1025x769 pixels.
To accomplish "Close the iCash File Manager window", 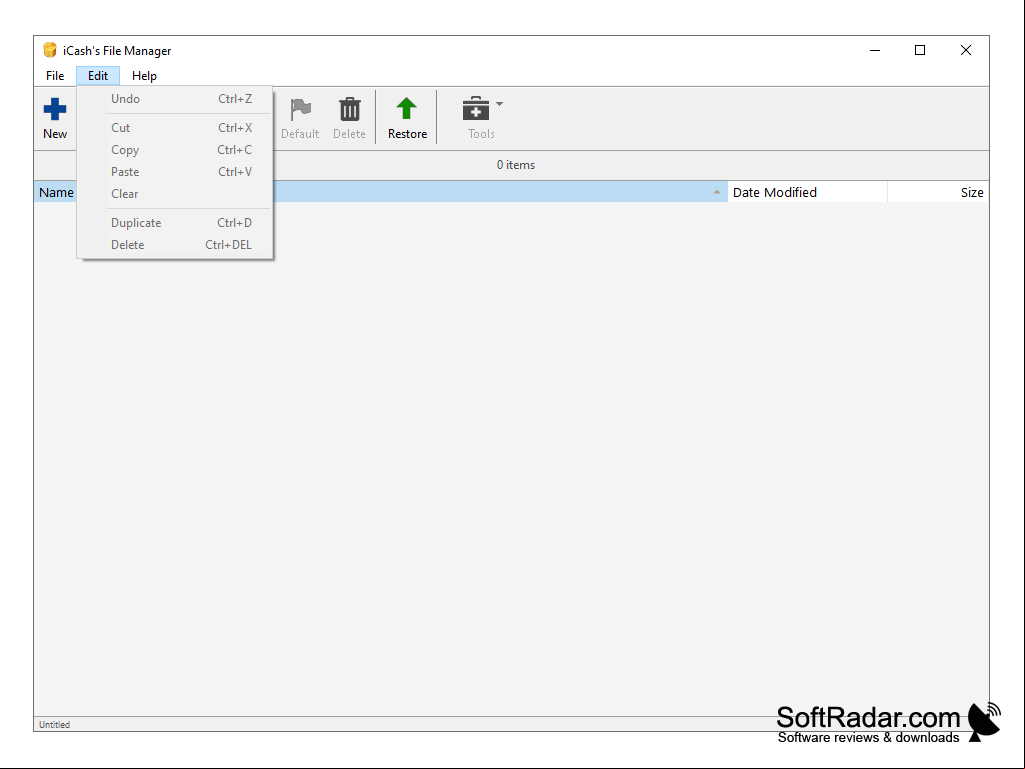I will pyautogui.click(x=966, y=50).
